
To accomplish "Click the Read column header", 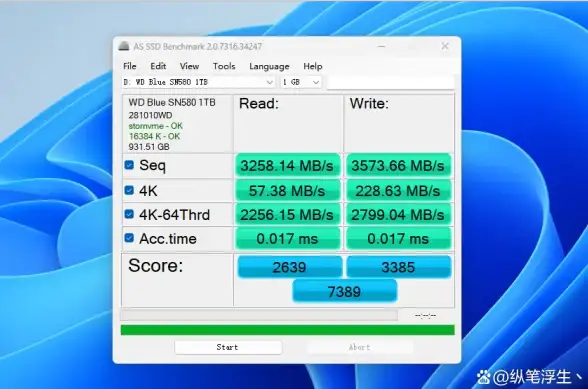I will coord(259,103).
